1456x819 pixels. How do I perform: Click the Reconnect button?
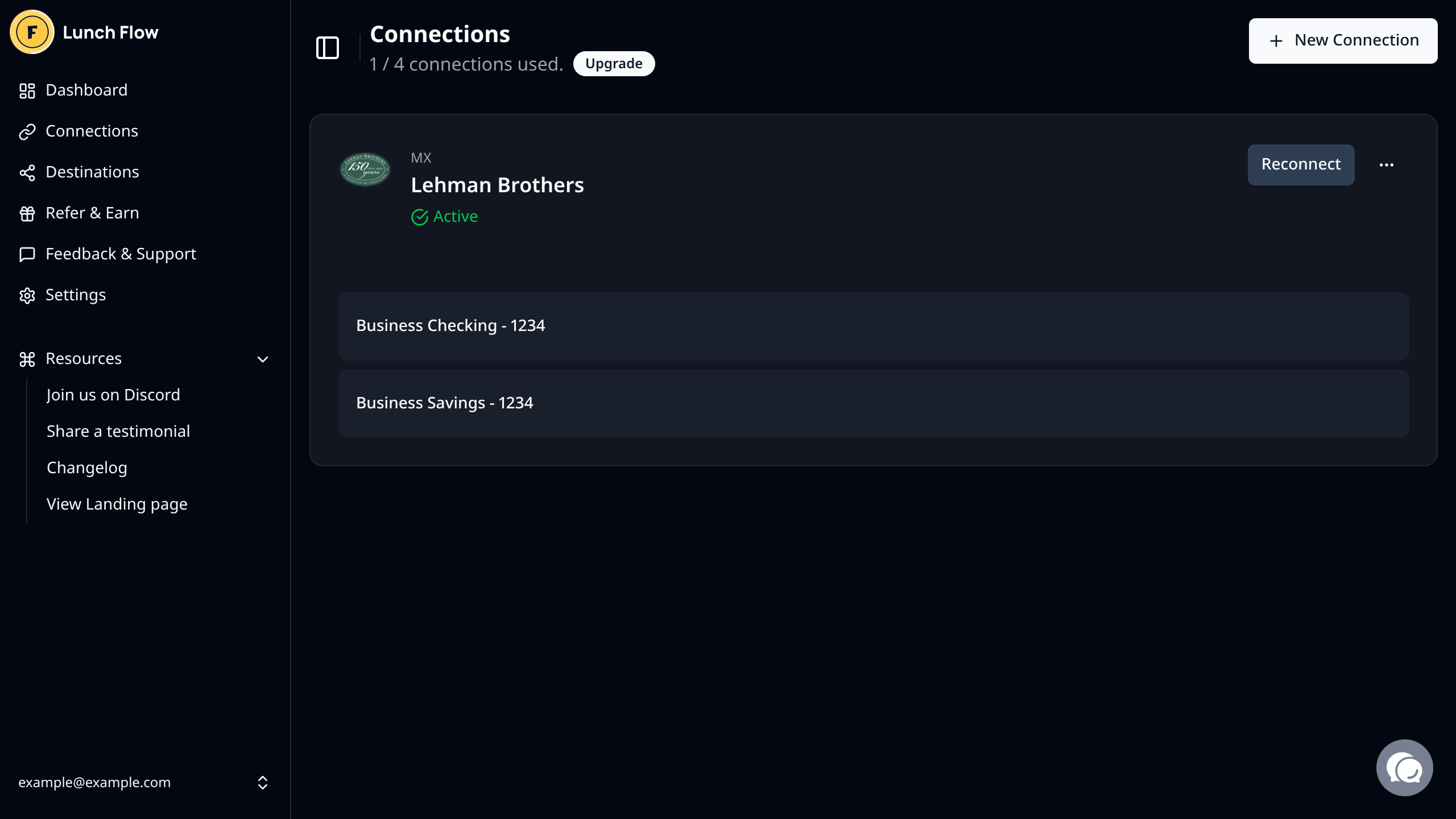[x=1301, y=165]
